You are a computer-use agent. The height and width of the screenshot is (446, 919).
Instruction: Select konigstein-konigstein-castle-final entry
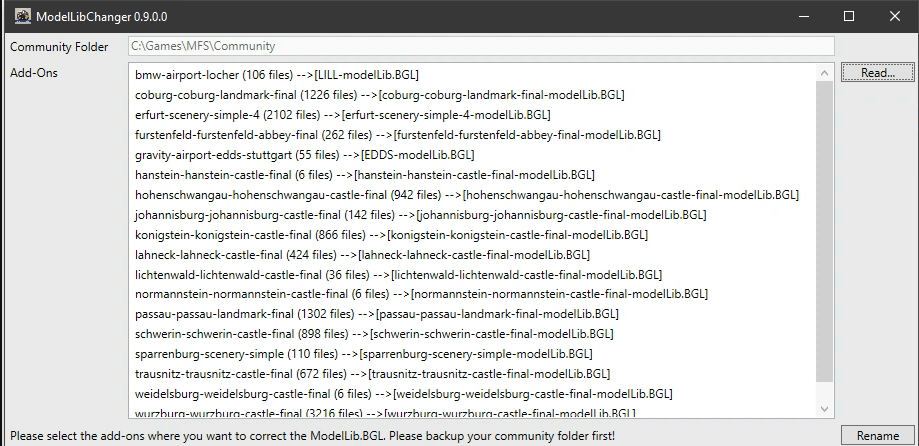(x=391, y=235)
